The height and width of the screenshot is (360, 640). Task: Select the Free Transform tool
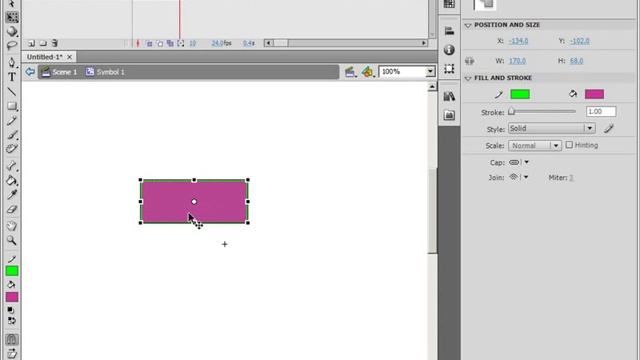tap(12, 17)
